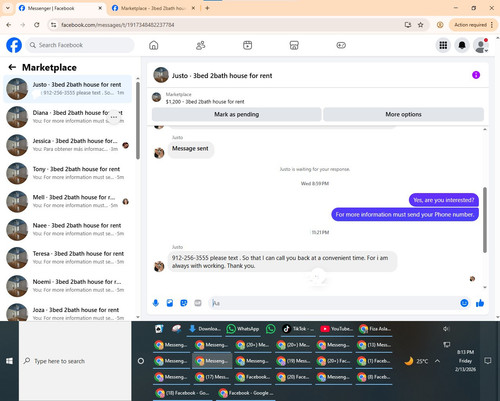Send a thumbs up like
This screenshot has height=401, width=500.
[x=480, y=303]
